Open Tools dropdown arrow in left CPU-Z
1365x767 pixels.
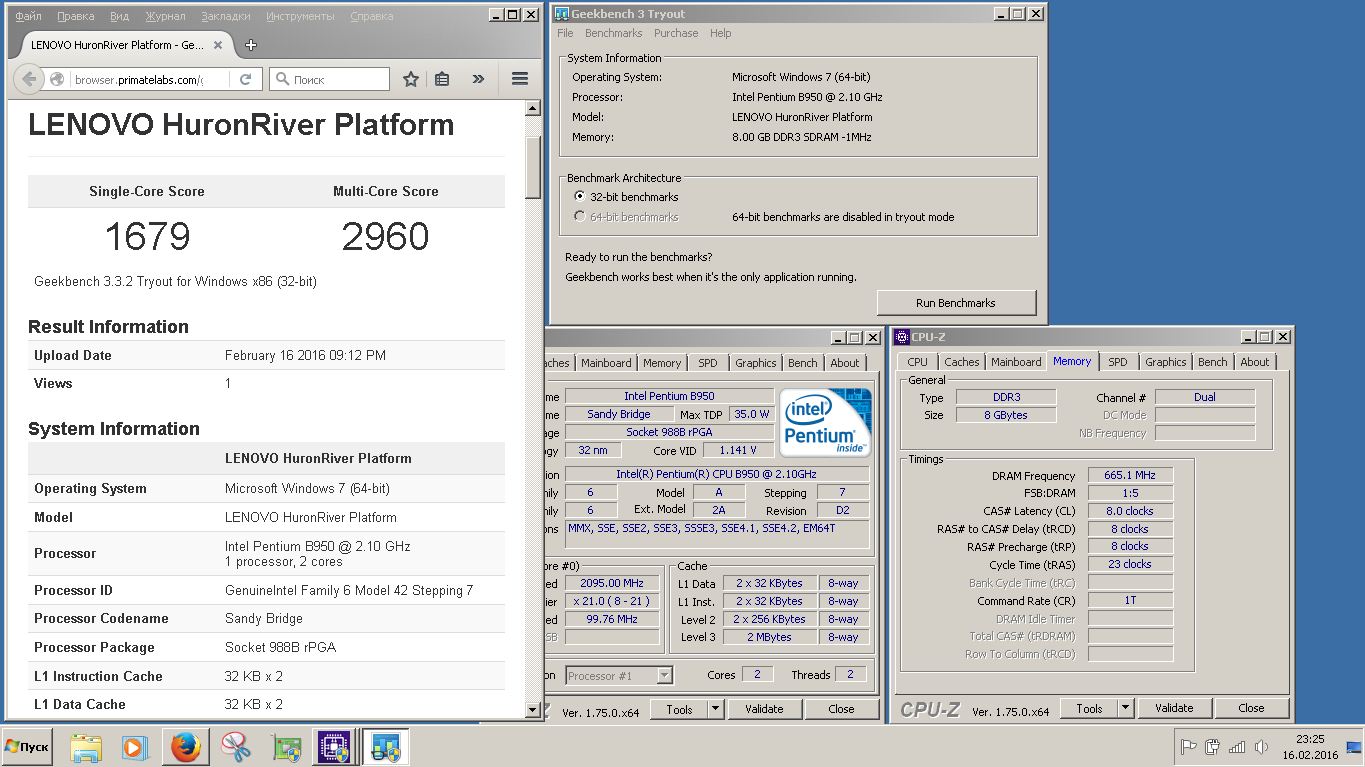coord(716,709)
